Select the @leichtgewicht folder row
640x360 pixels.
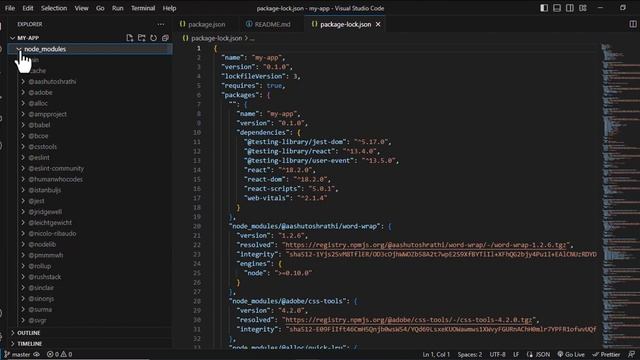click(x=90, y=222)
